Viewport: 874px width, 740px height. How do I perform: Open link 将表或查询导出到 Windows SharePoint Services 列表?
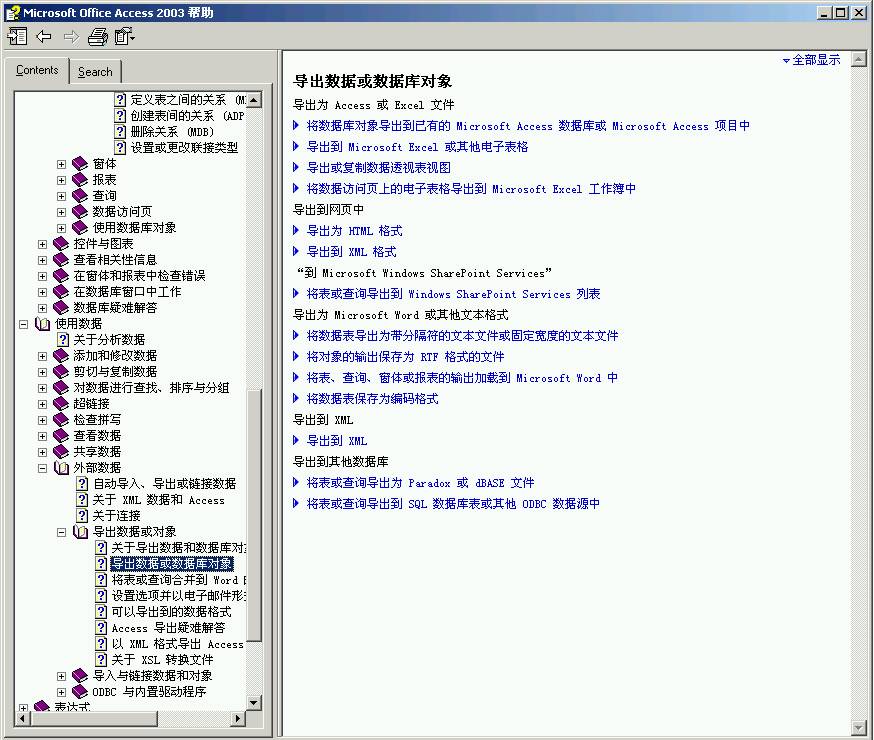pos(453,294)
